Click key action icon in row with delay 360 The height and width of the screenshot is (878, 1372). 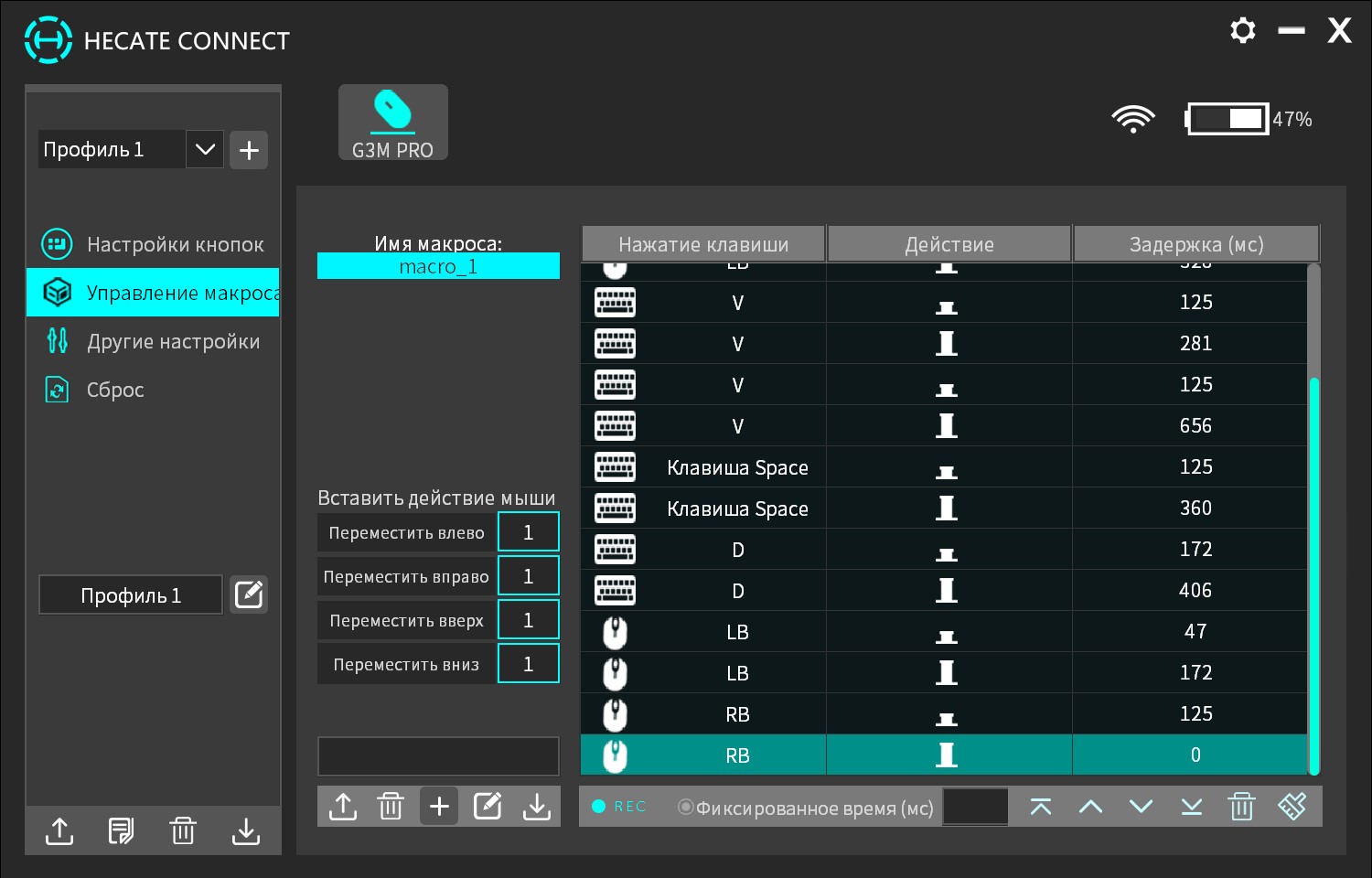tap(947, 508)
